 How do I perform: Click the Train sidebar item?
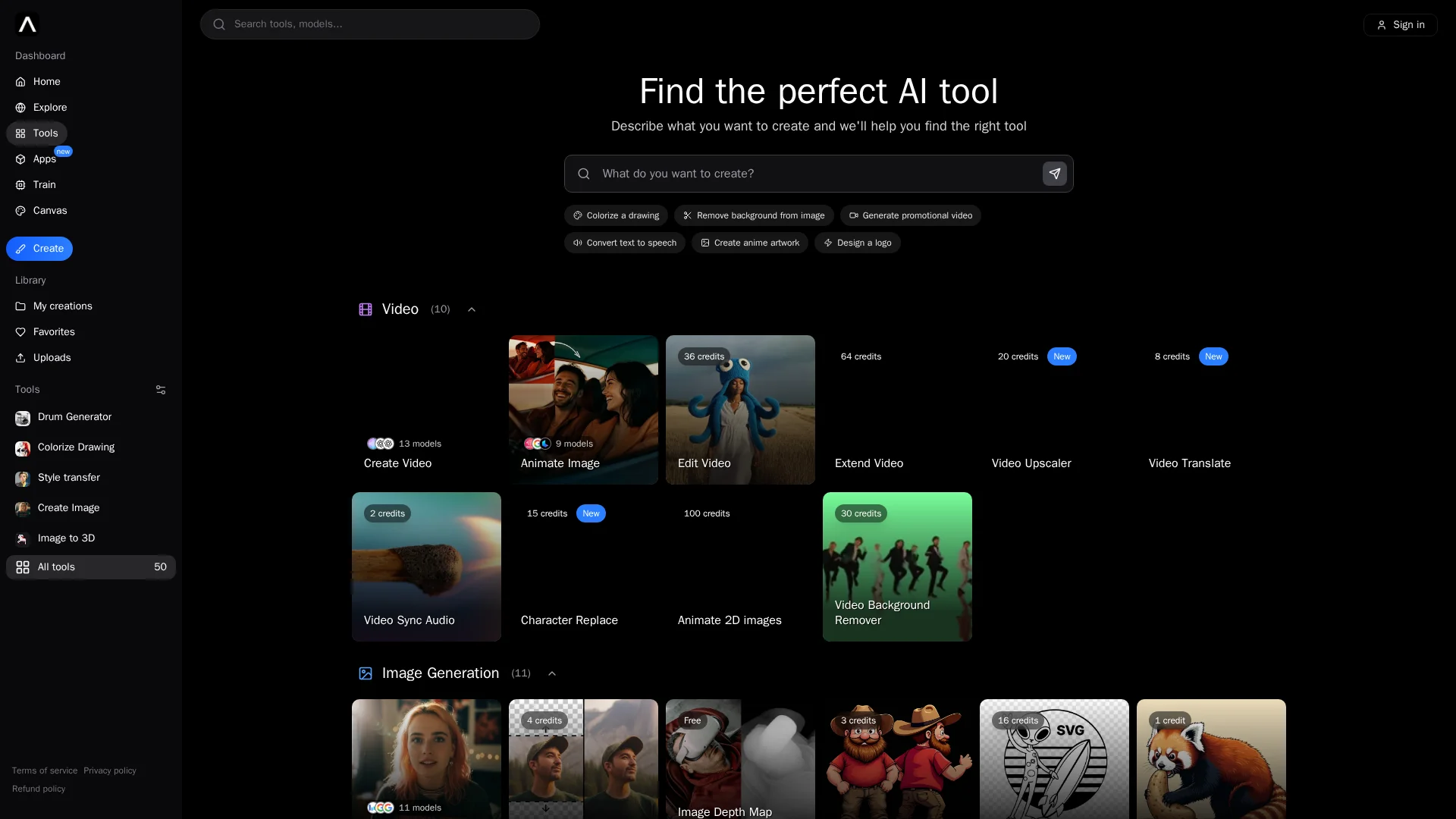tap(44, 185)
